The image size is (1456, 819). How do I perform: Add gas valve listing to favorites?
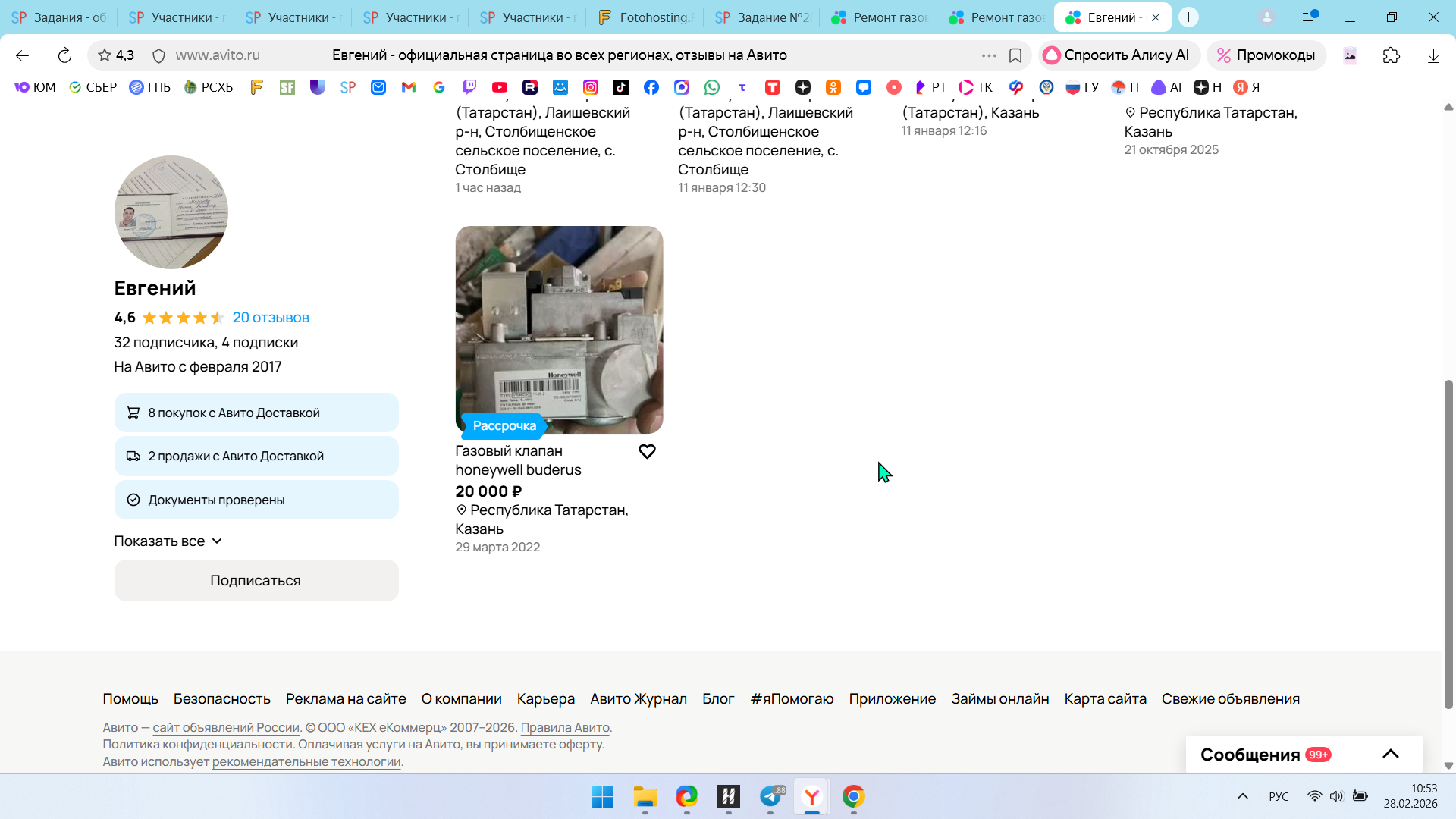click(647, 452)
